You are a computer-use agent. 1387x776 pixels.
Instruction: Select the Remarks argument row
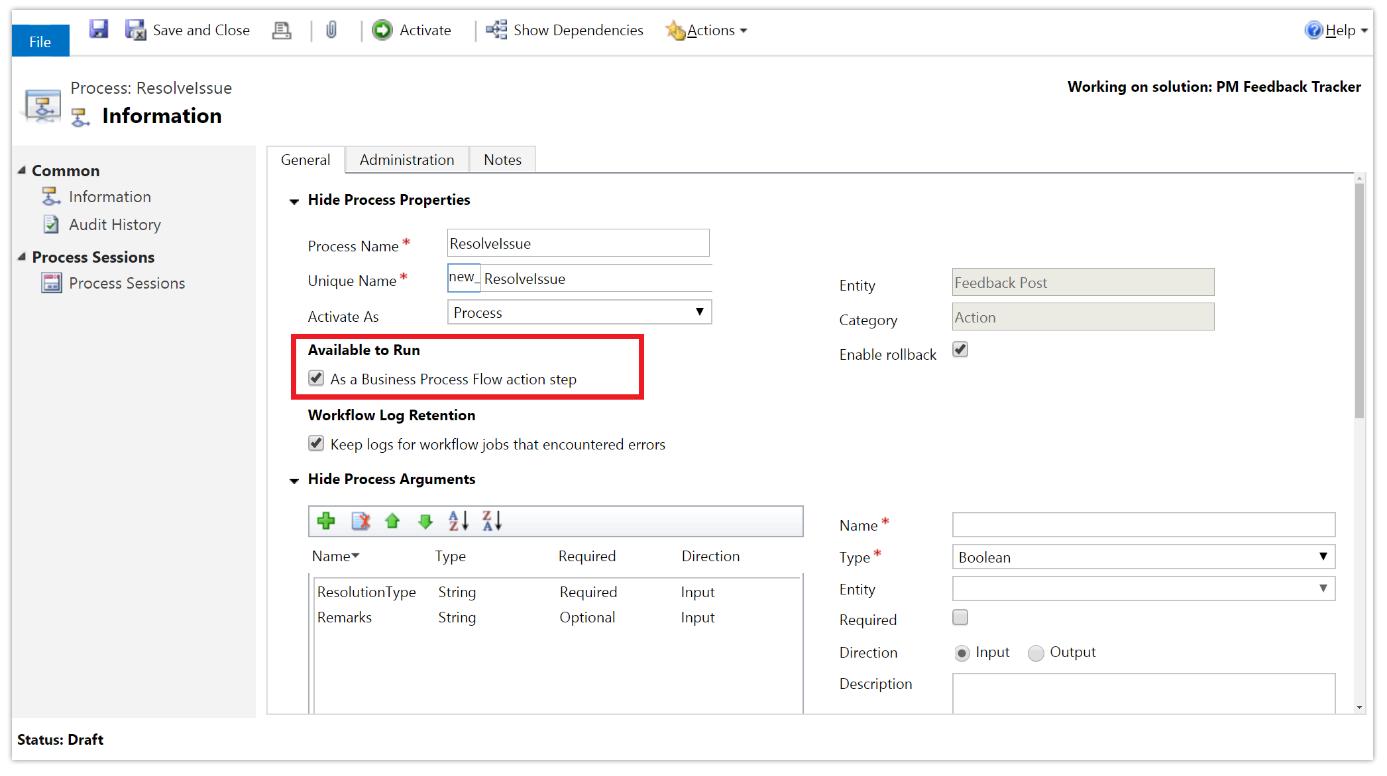point(557,618)
